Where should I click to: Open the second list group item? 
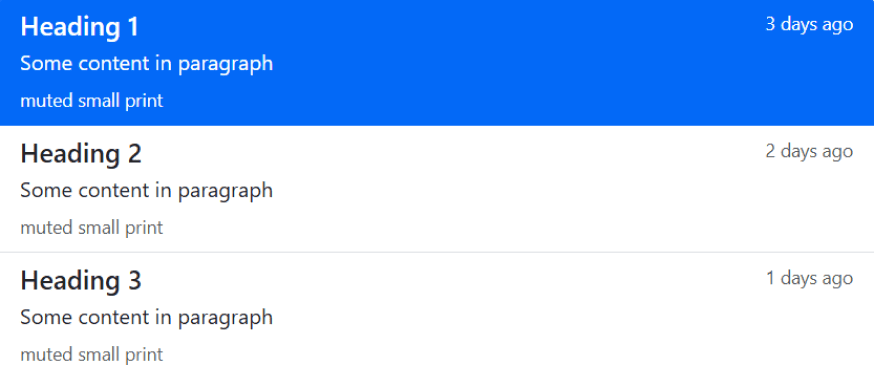coord(437,189)
